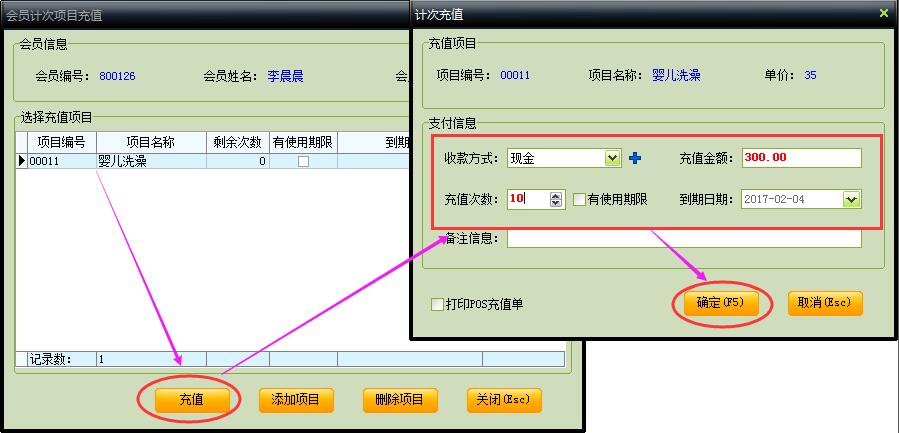
Task: Toggle the 有使用期限 checkbox in the 婴儿洗澡 row
Action: (x=303, y=162)
